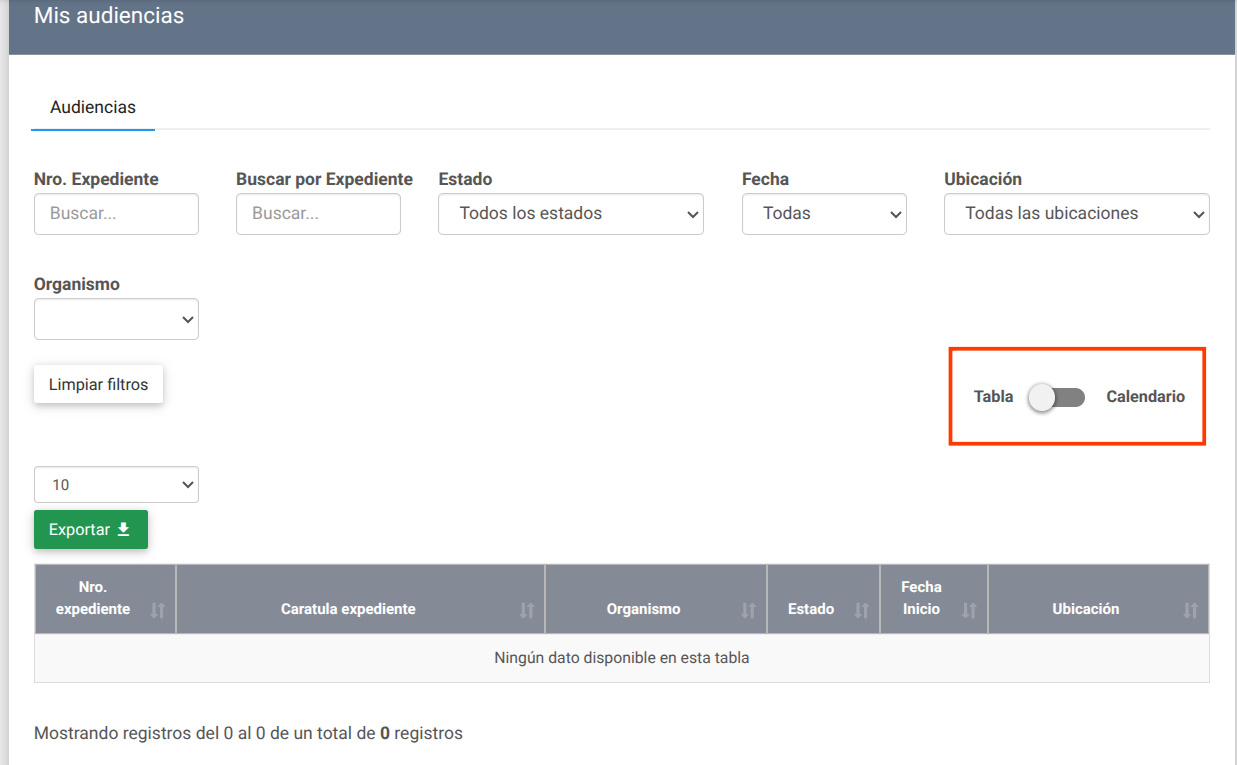1237x765 pixels.
Task: Select the Calendario label next to switch
Action: [1145, 397]
